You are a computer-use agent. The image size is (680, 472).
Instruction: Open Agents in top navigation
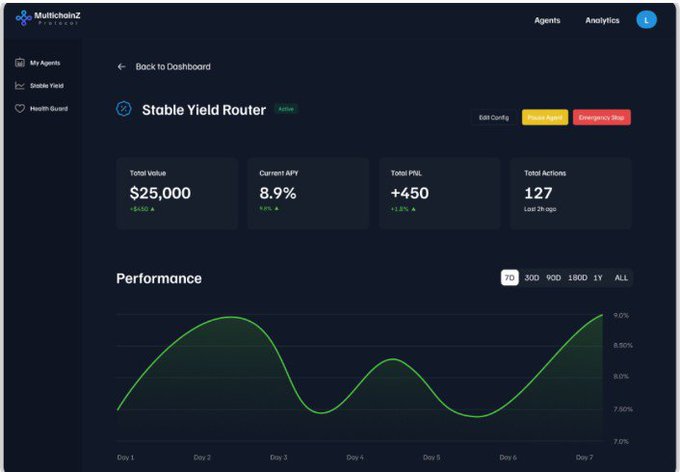(x=547, y=20)
